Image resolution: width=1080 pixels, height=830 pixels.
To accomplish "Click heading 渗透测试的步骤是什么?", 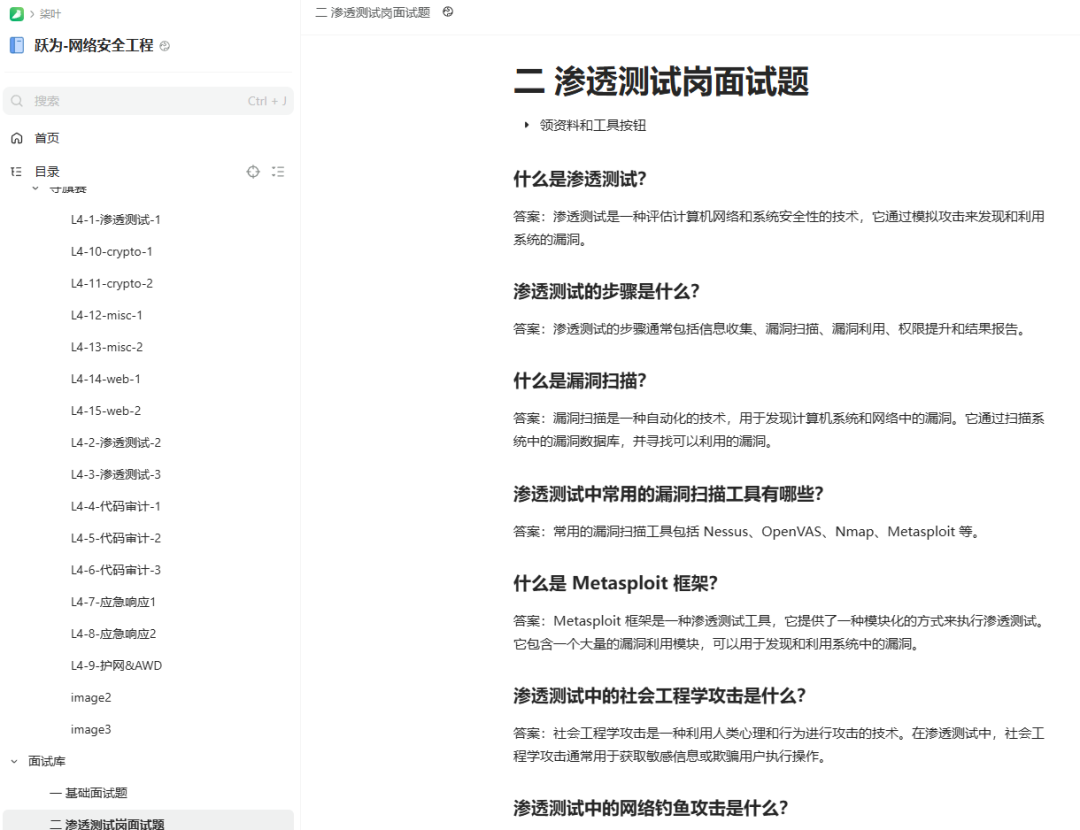I will click(606, 291).
